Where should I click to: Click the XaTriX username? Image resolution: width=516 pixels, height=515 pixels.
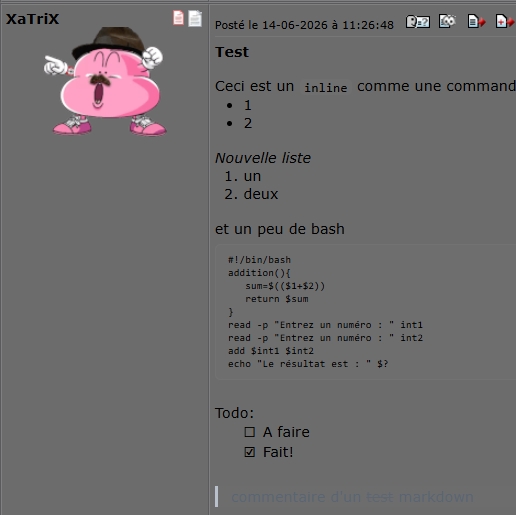pos(32,19)
